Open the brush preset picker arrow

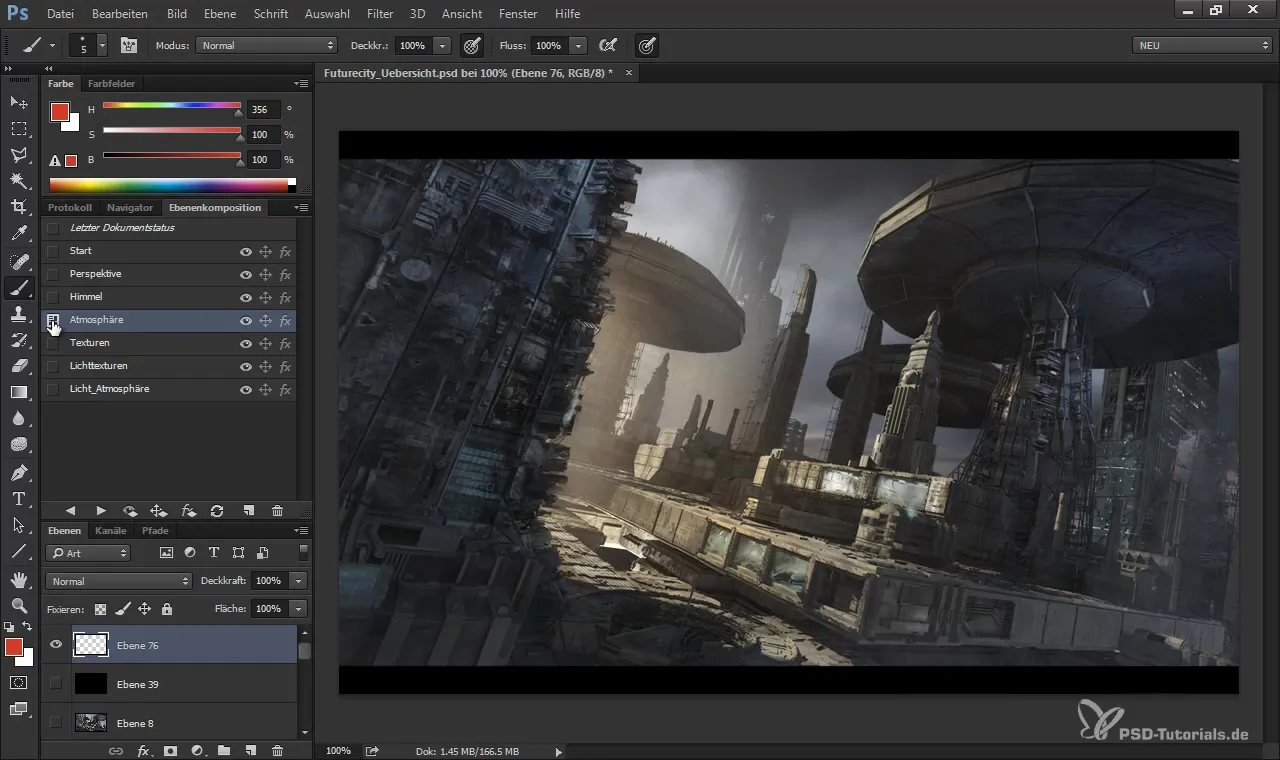point(102,45)
